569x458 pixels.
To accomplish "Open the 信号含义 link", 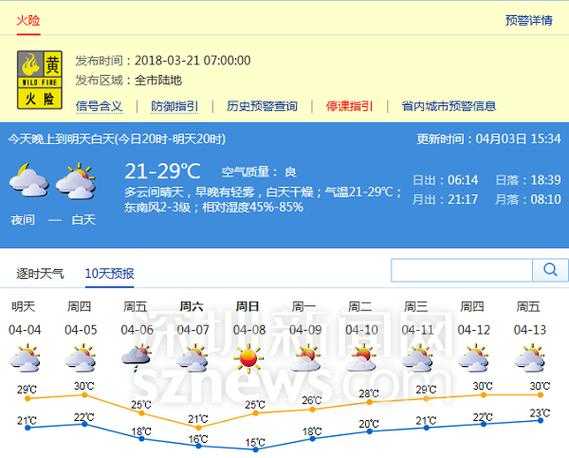I will click(x=99, y=106).
